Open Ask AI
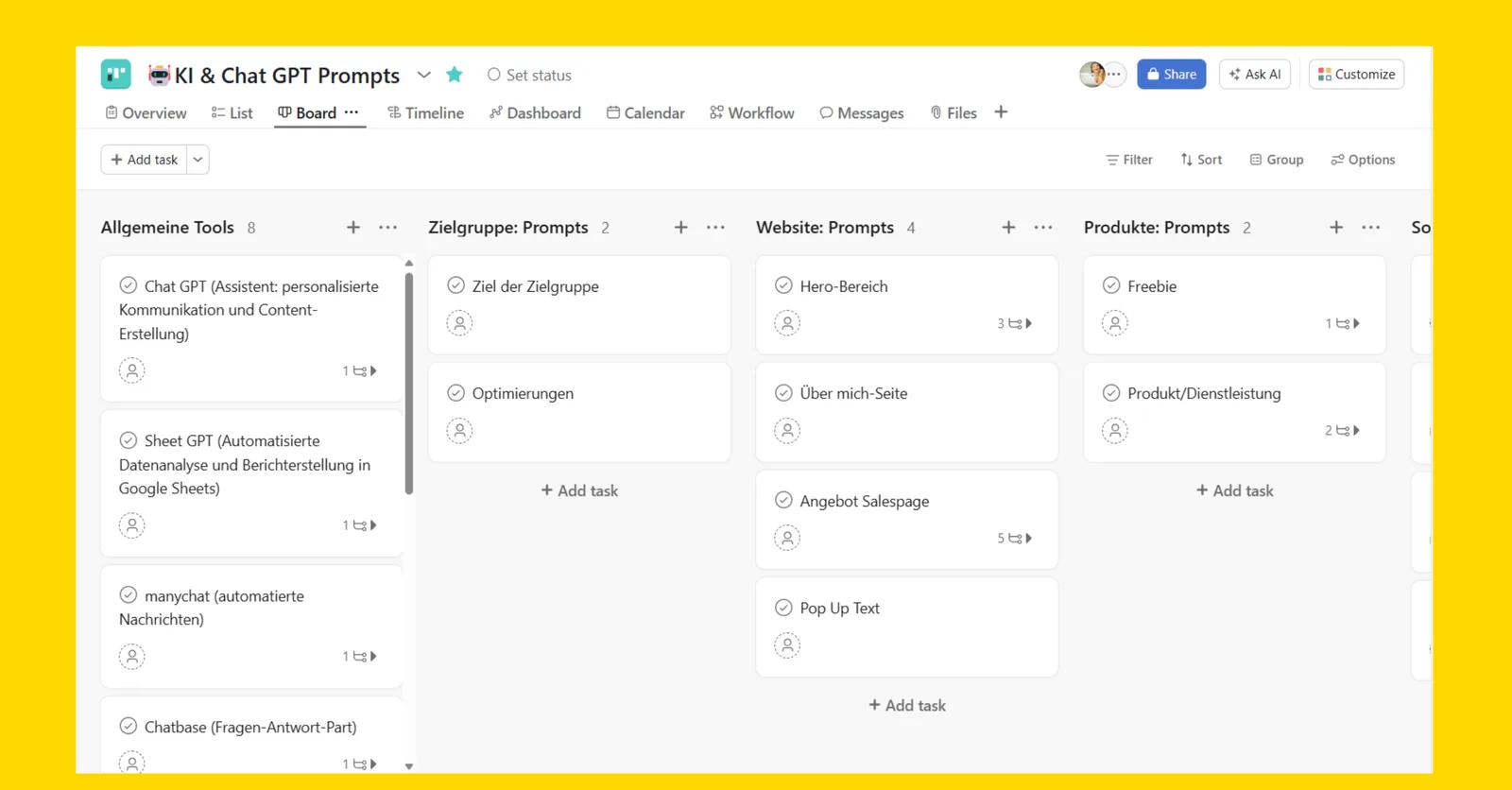 pyautogui.click(x=1255, y=74)
